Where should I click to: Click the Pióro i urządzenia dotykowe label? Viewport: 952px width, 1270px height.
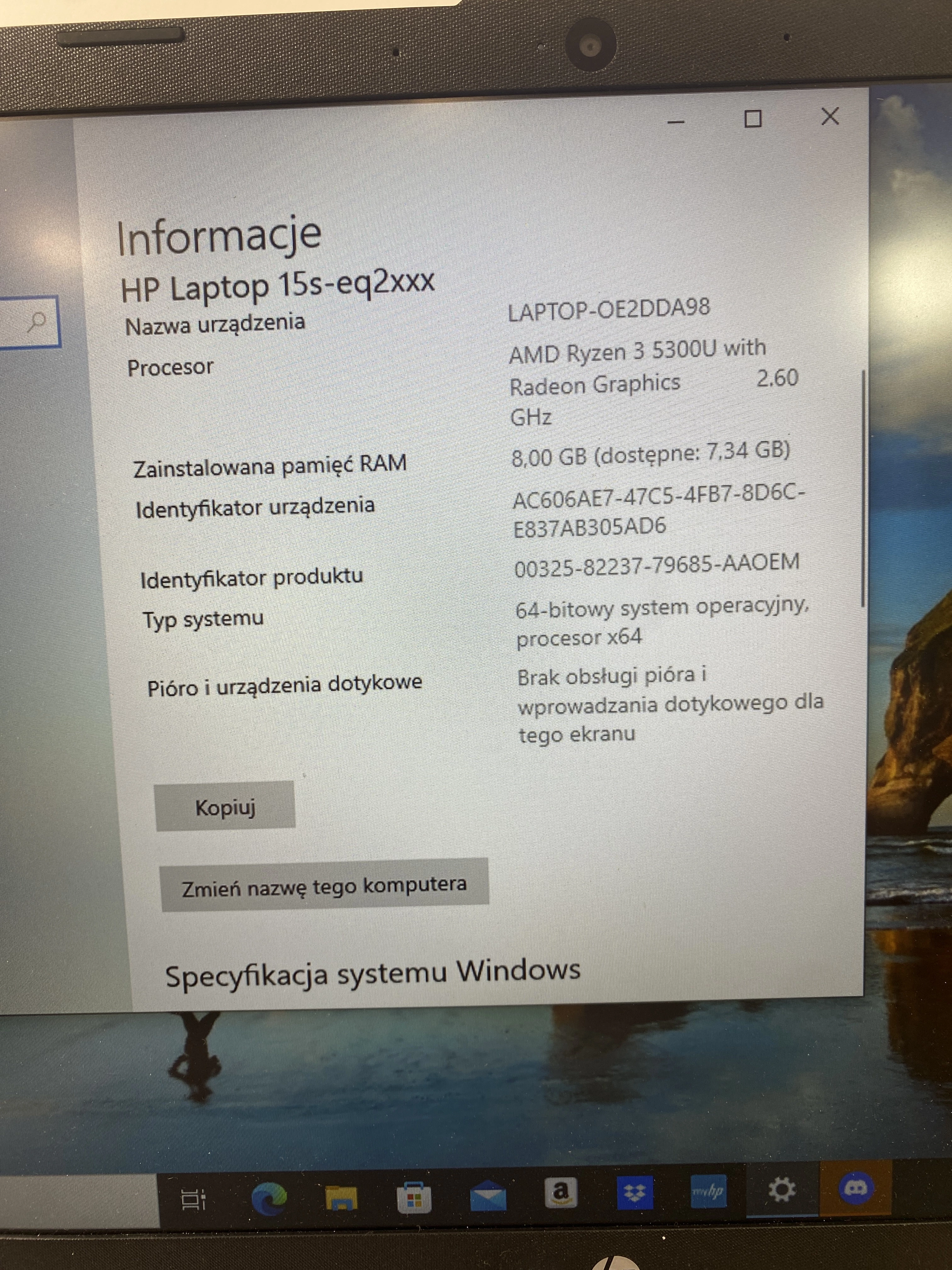285,685
